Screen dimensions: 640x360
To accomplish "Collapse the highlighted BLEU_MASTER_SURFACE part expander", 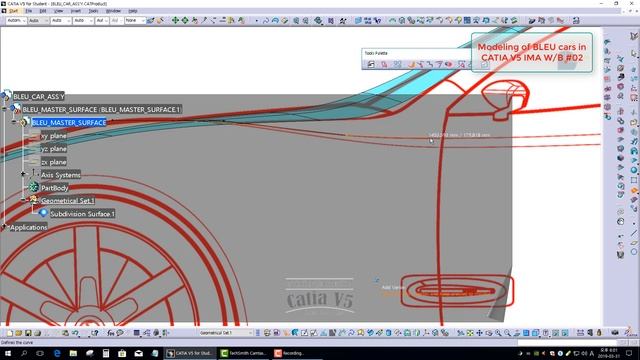I will [14, 122].
